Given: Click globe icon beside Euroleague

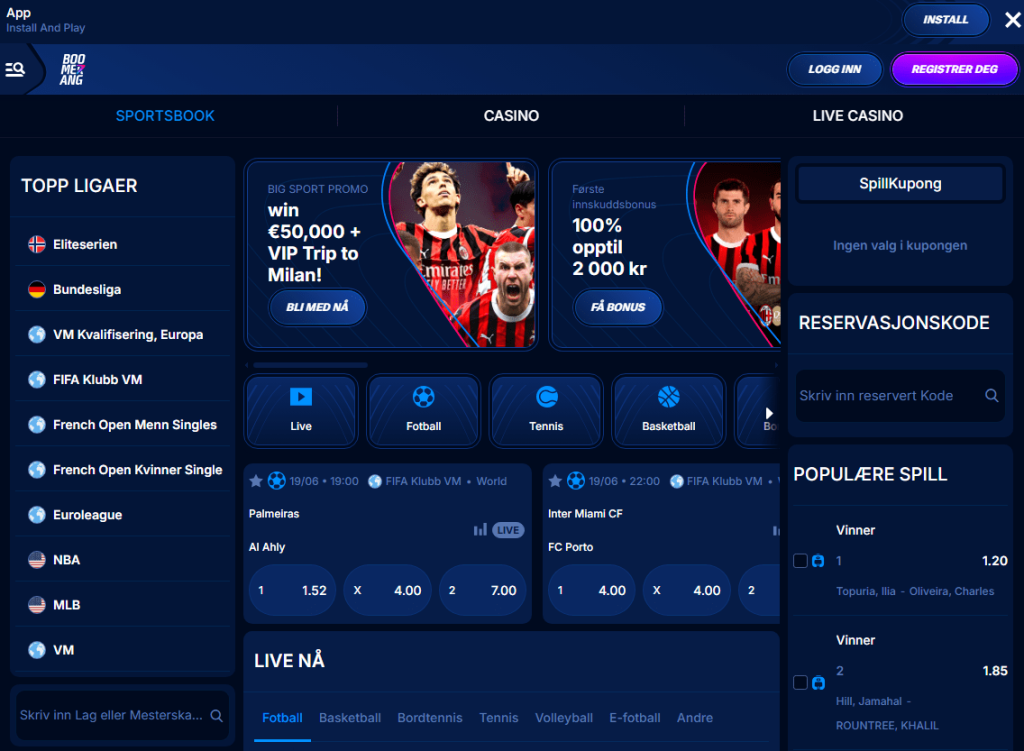Looking at the screenshot, I should (37, 515).
